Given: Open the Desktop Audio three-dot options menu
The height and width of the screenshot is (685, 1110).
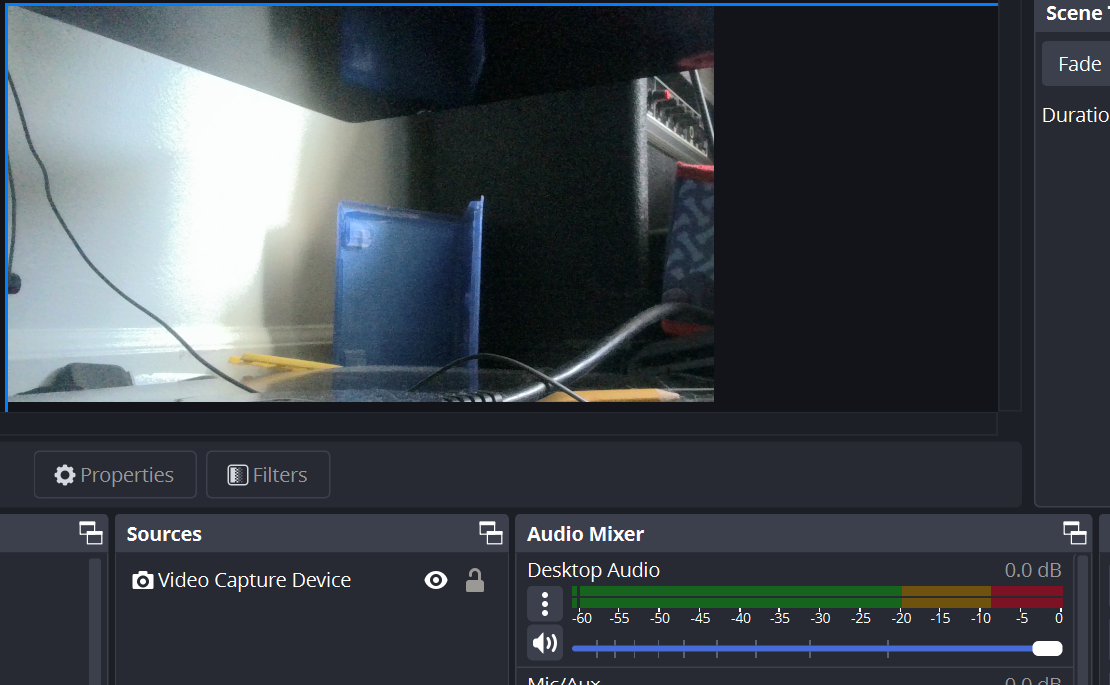Looking at the screenshot, I should click(x=545, y=604).
